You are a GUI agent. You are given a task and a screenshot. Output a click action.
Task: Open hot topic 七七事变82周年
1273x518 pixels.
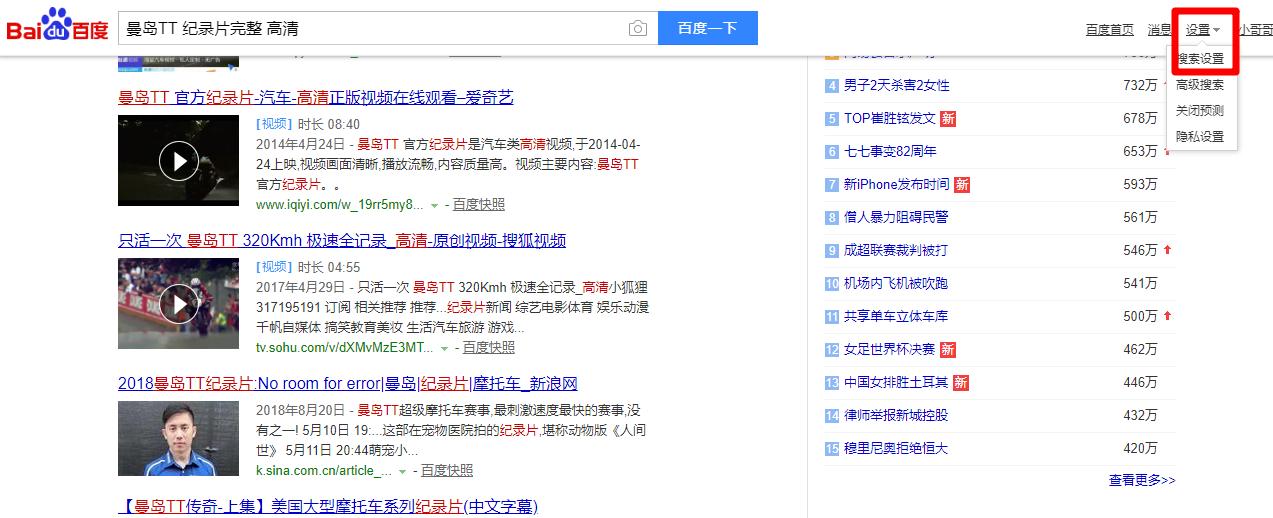click(890, 151)
